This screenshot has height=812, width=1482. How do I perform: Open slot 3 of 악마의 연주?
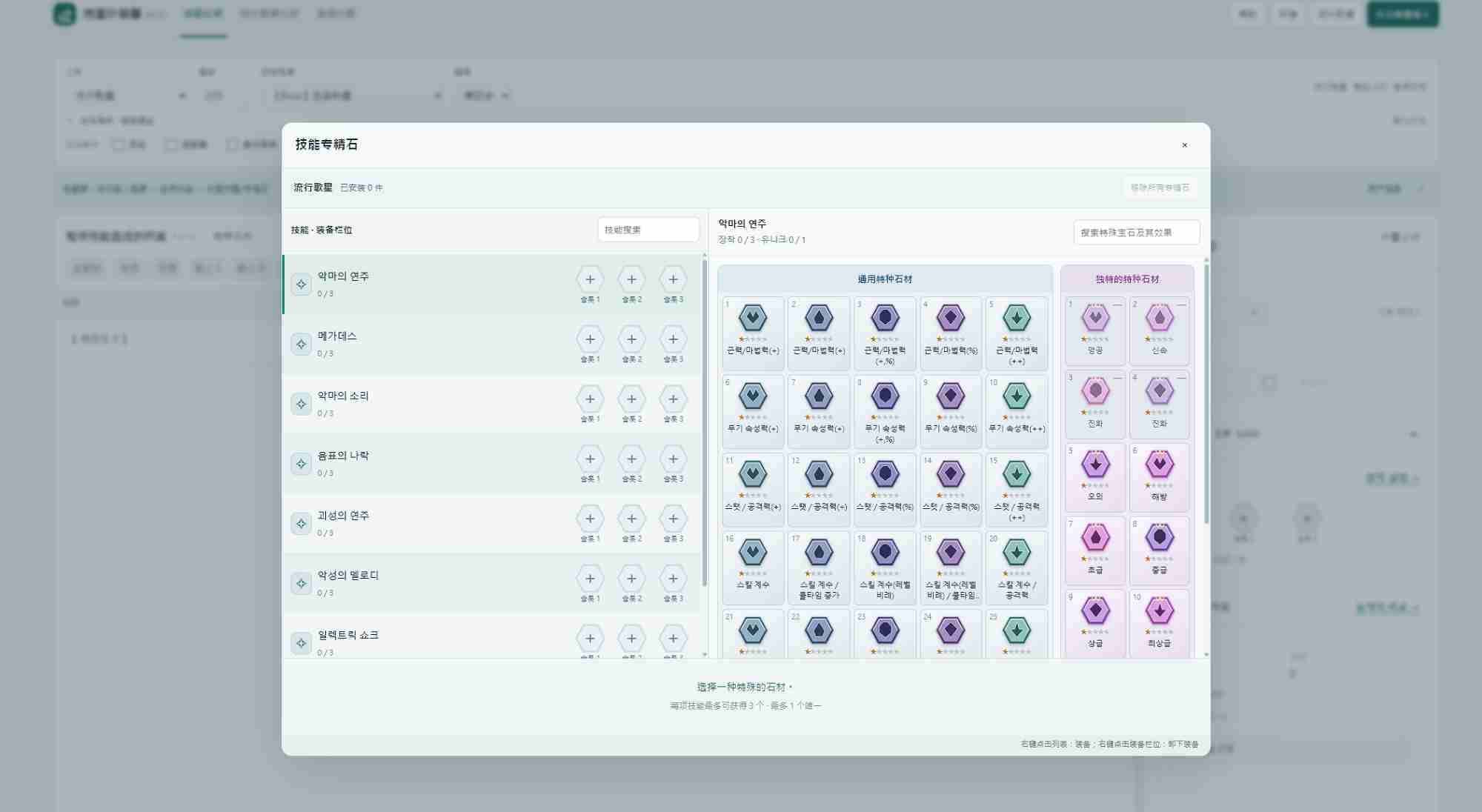(673, 279)
